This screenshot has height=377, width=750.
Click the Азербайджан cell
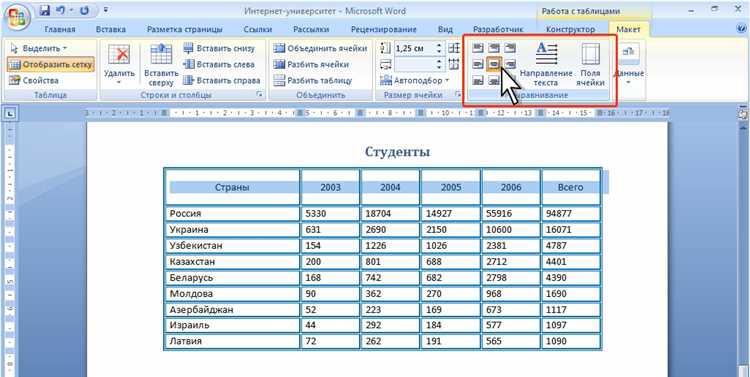[x=232, y=310]
